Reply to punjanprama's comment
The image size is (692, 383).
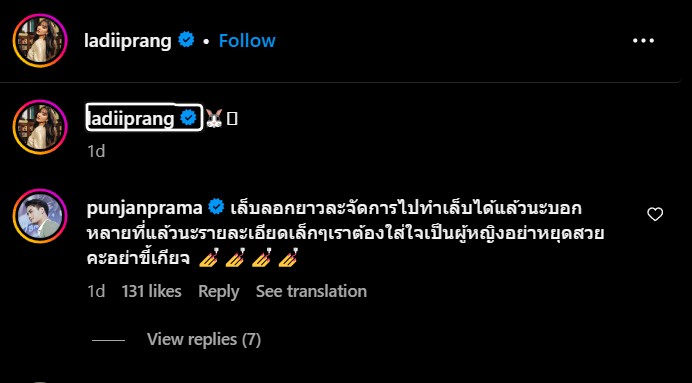point(218,291)
